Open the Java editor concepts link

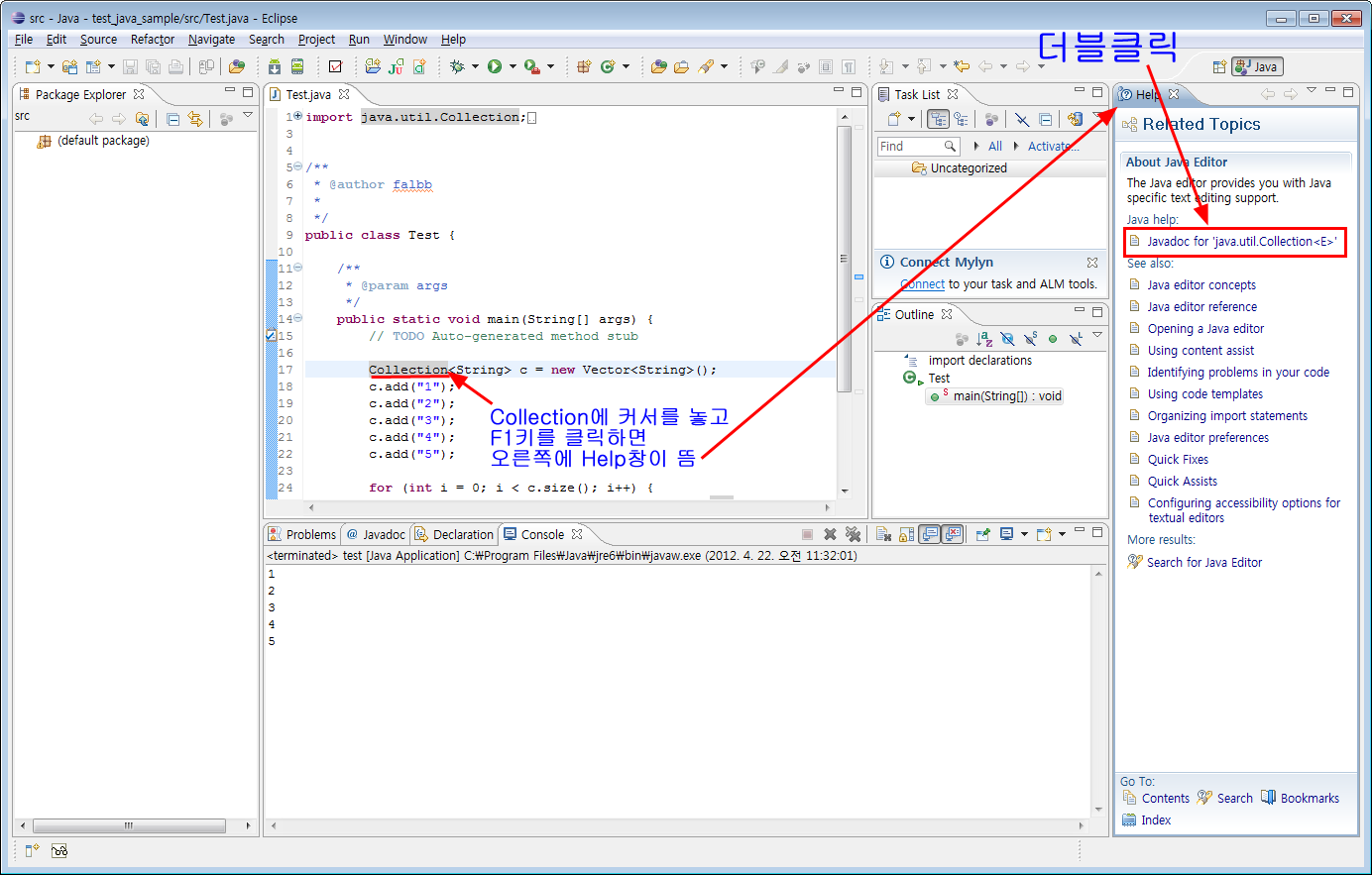1201,284
